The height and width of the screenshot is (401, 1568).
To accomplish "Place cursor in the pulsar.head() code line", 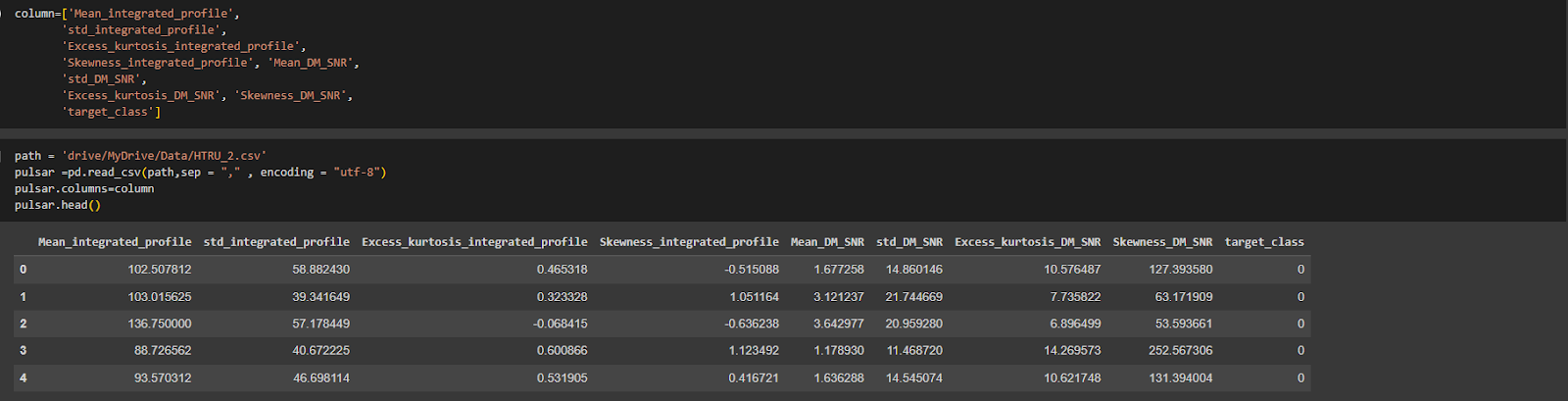I will [x=58, y=205].
